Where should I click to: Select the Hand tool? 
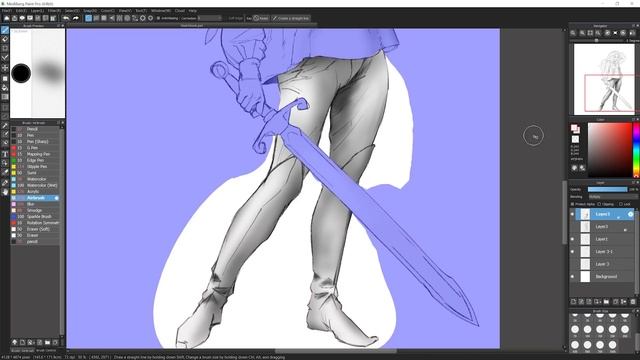click(5, 192)
